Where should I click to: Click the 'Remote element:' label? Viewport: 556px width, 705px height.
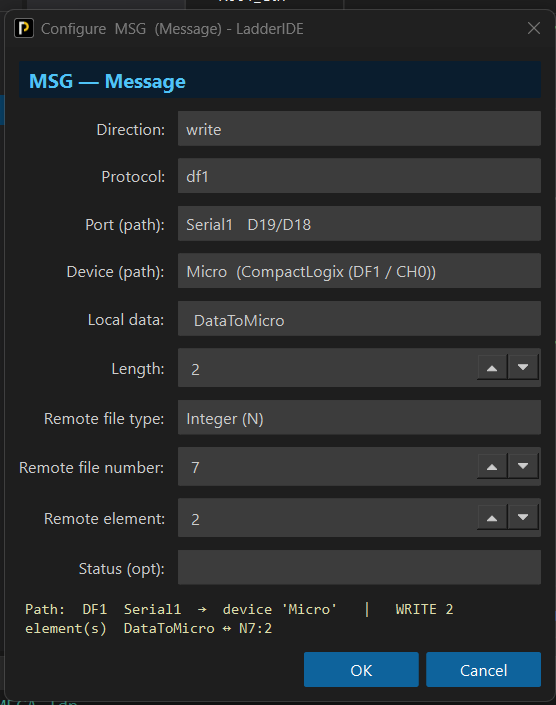coord(104,518)
